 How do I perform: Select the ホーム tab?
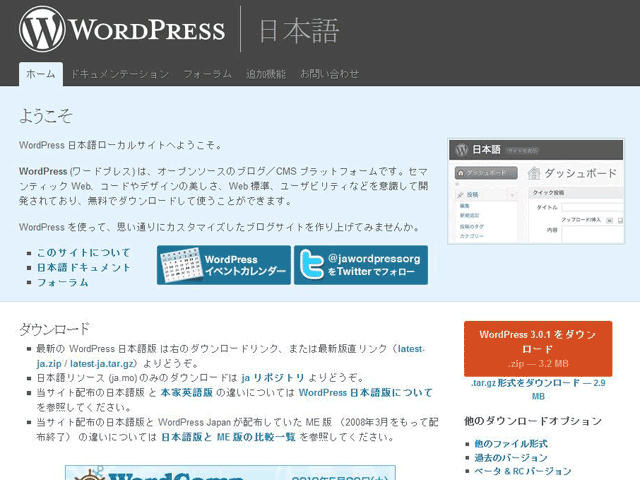pyautogui.click(x=41, y=74)
